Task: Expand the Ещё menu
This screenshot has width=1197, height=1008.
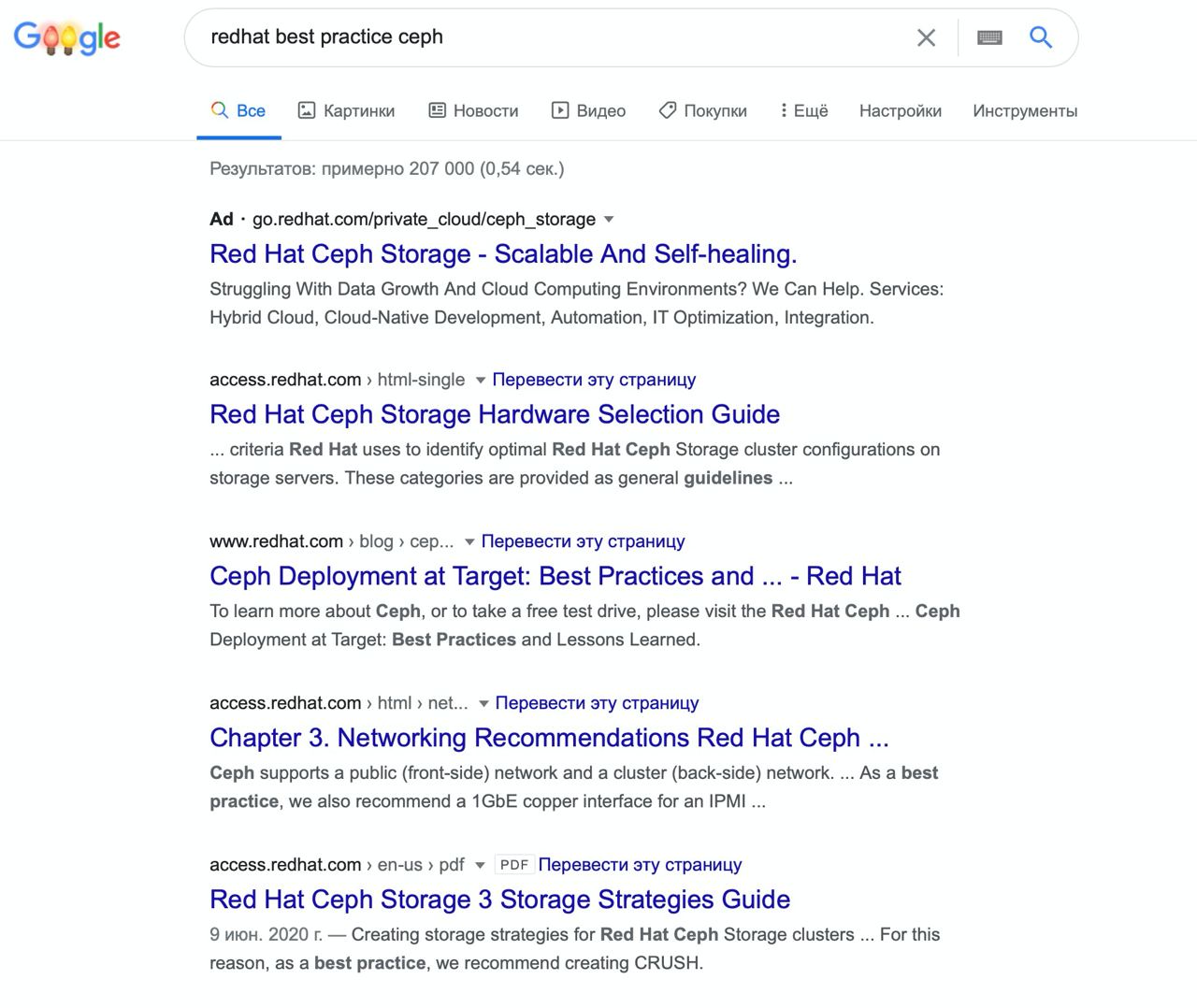Action: click(804, 110)
